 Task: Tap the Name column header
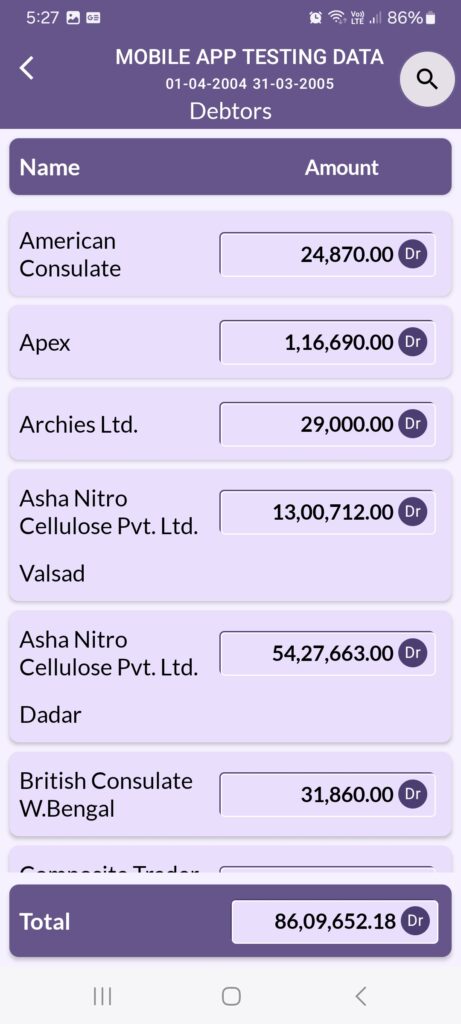50,167
